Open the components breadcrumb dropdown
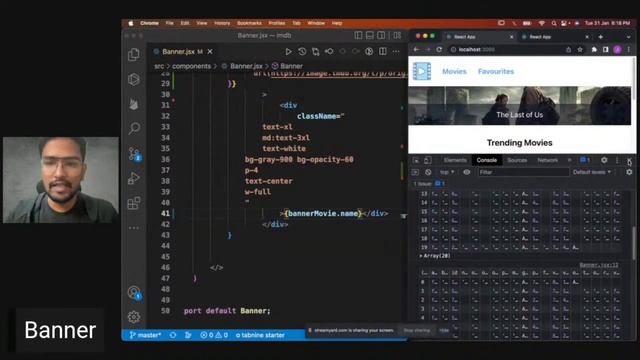 pos(191,66)
